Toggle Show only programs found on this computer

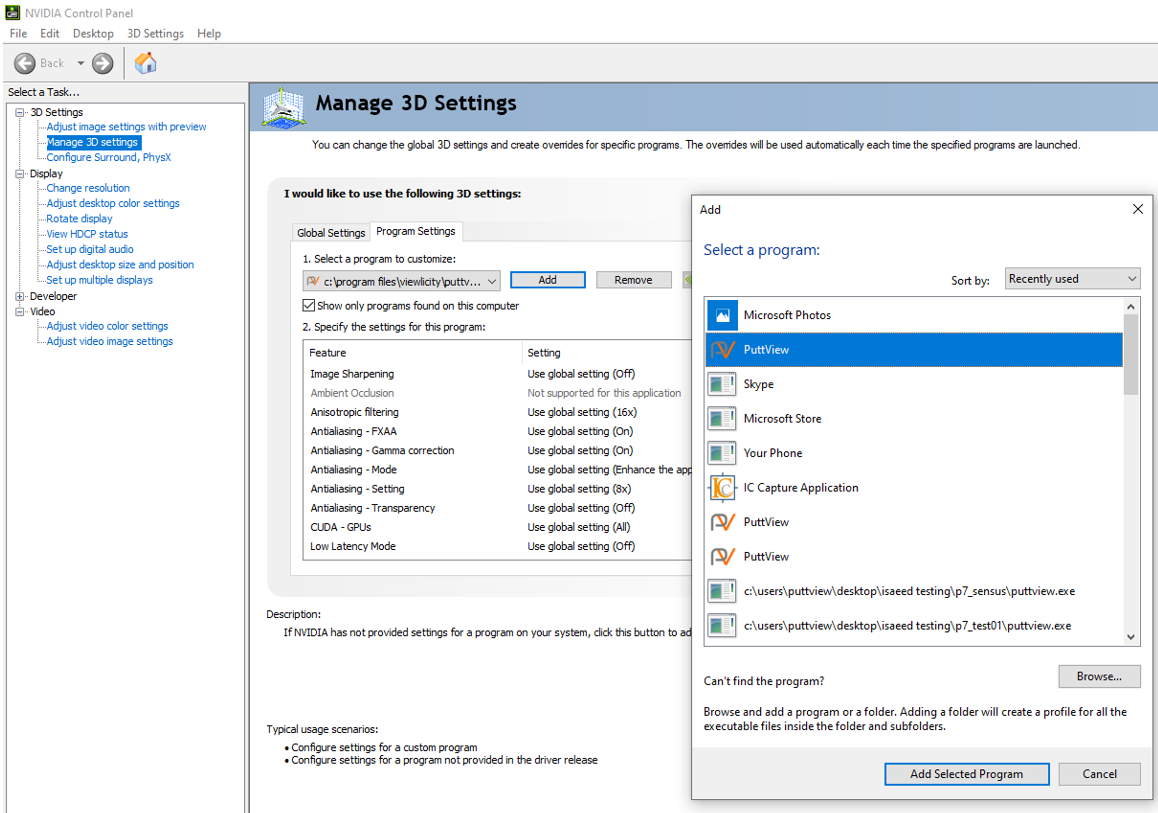(x=309, y=305)
